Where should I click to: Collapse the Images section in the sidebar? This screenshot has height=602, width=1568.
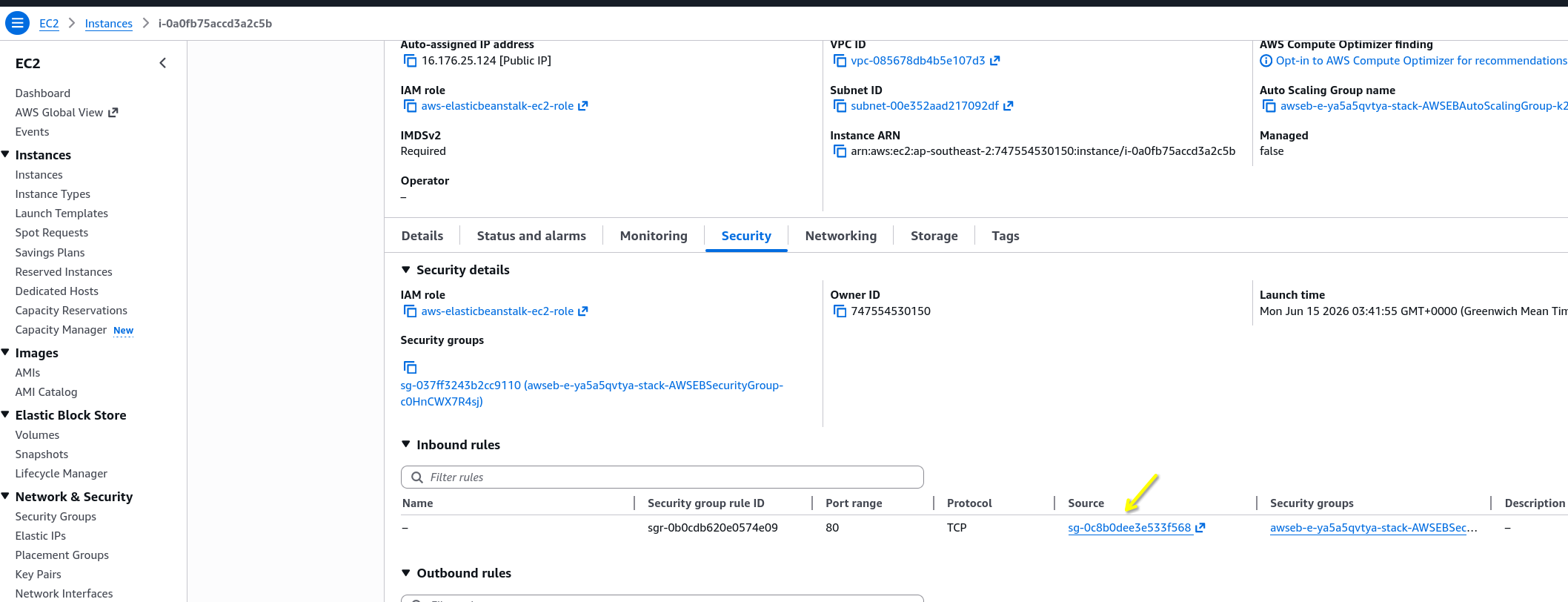(5, 352)
